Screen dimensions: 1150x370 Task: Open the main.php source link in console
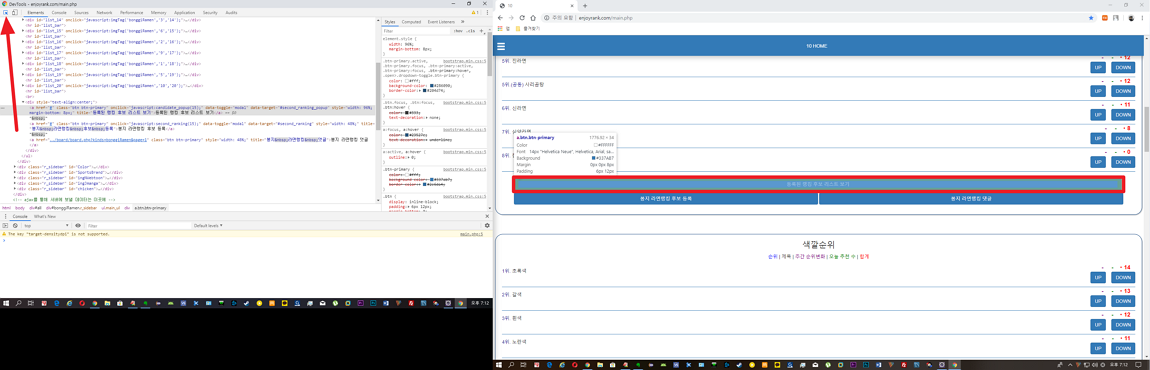point(471,233)
